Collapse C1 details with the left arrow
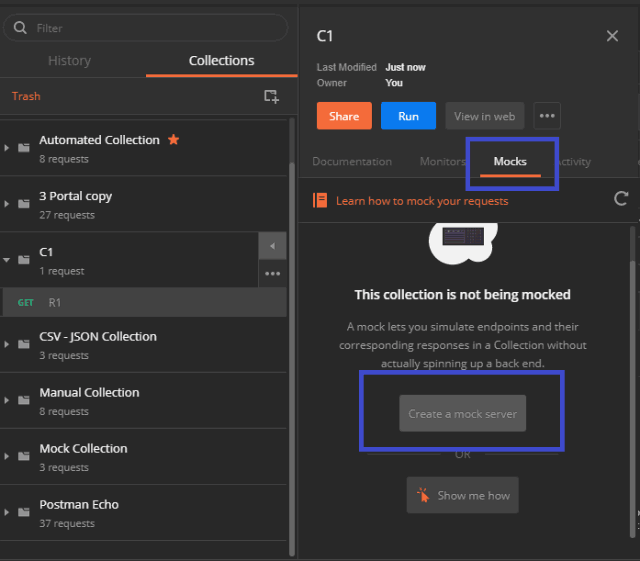The height and width of the screenshot is (561, 640). [272, 246]
